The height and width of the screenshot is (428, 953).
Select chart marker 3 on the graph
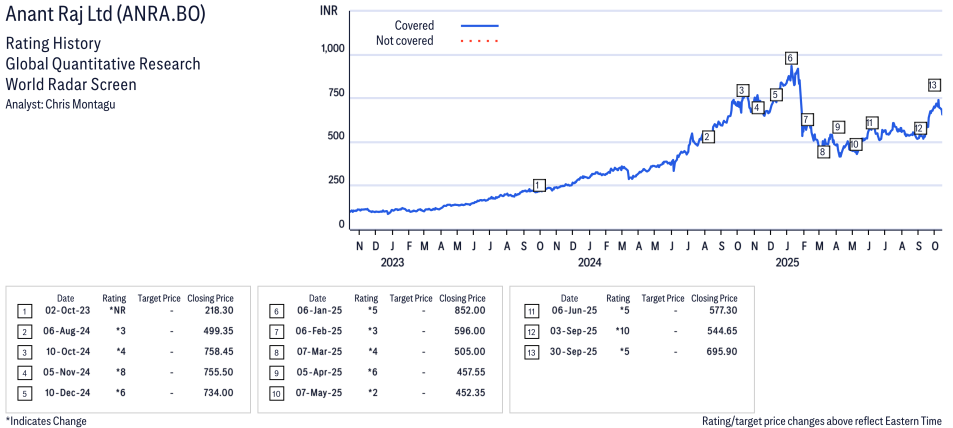coord(741,91)
